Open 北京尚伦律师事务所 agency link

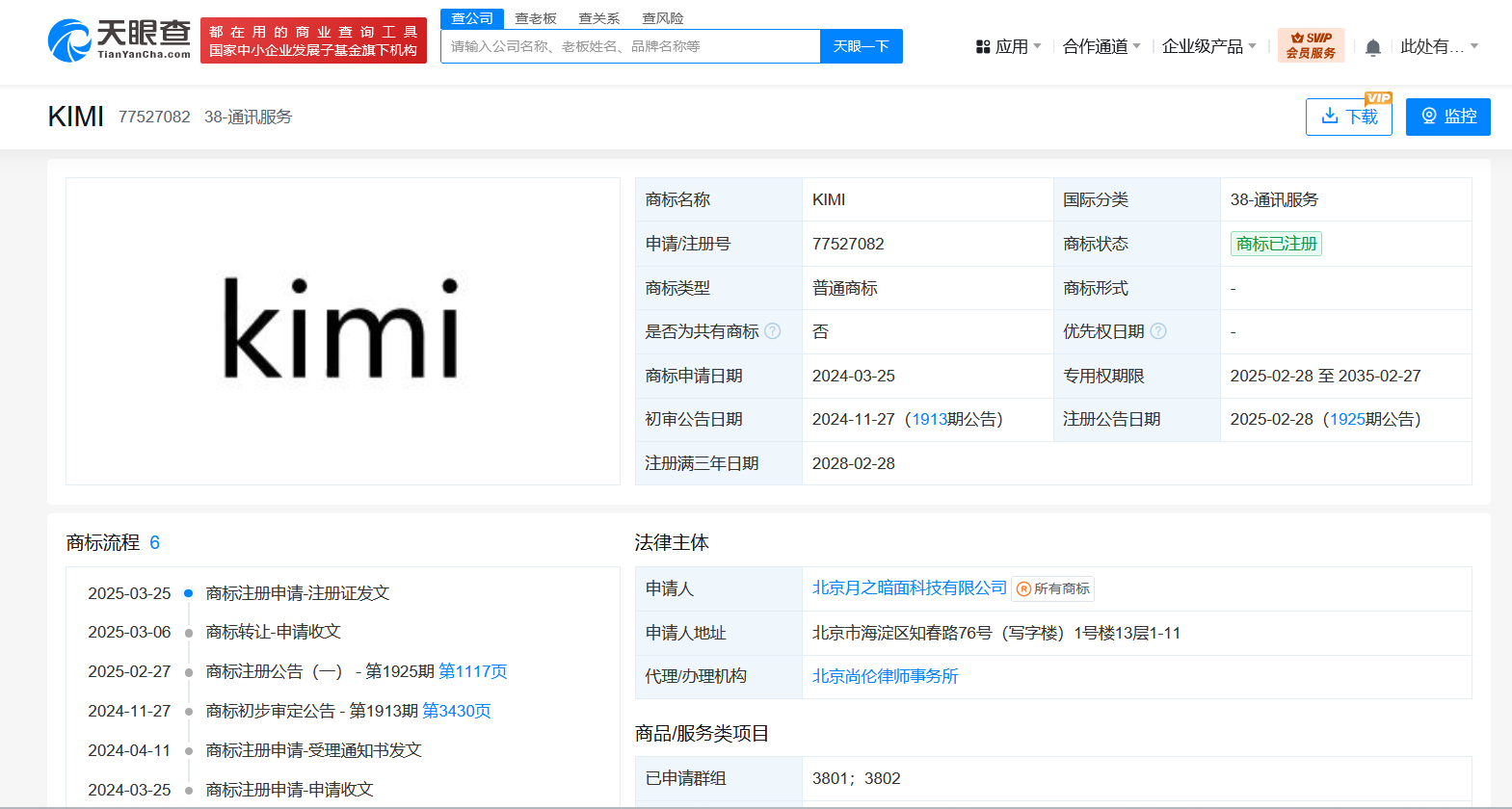point(886,676)
